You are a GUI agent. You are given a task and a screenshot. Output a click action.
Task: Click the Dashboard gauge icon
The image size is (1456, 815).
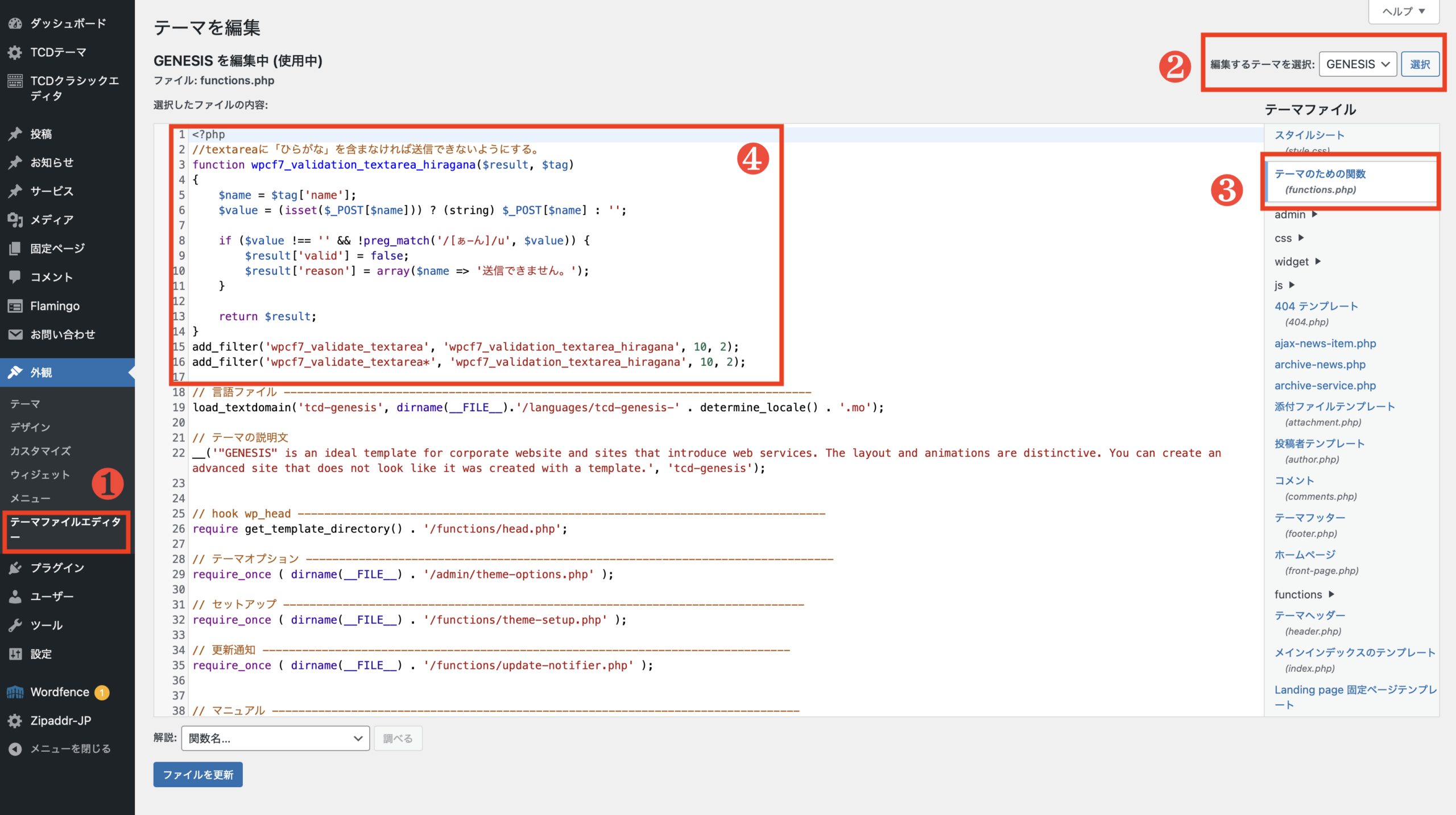(x=15, y=23)
